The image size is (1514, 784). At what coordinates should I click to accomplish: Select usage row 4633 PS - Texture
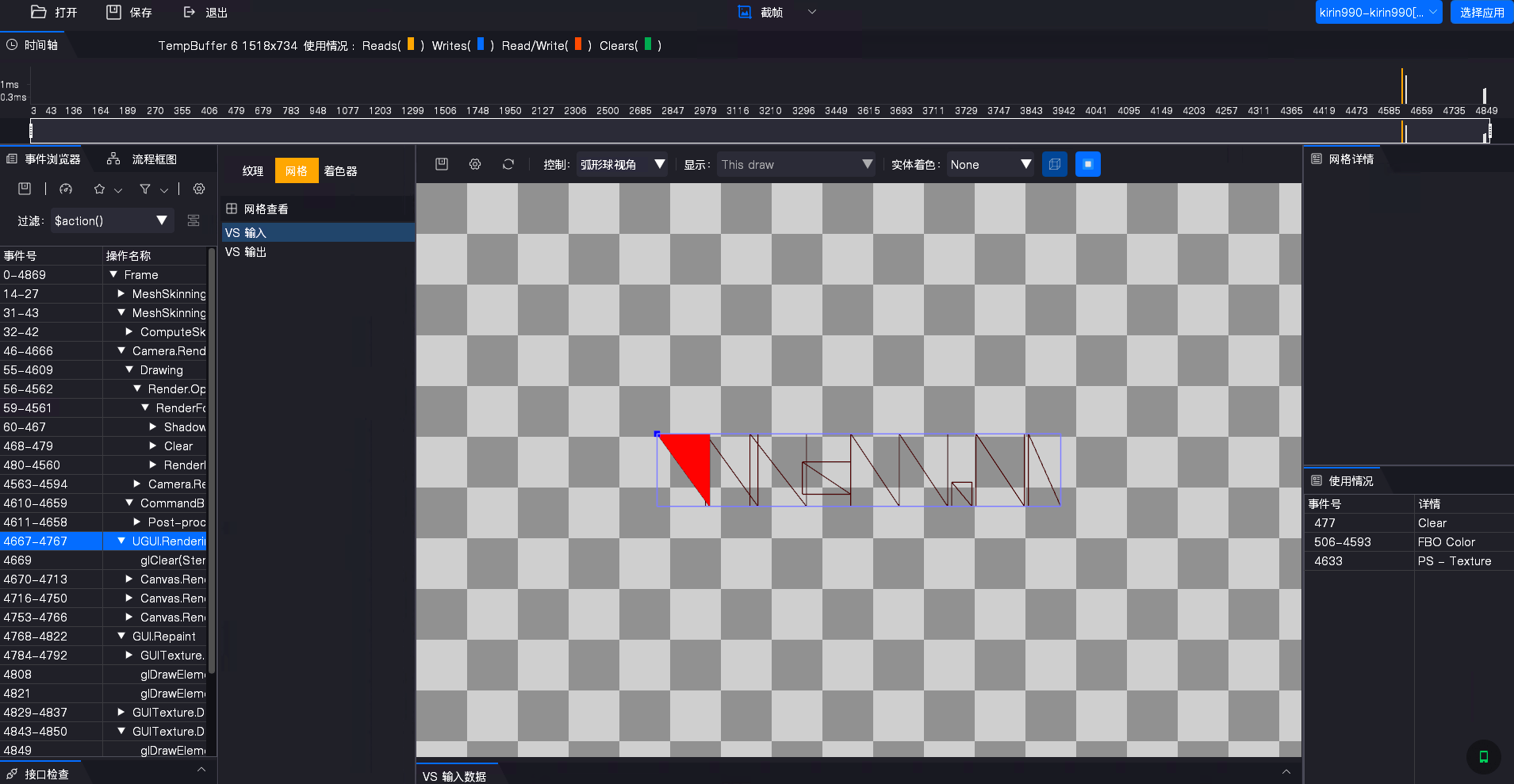1409,561
